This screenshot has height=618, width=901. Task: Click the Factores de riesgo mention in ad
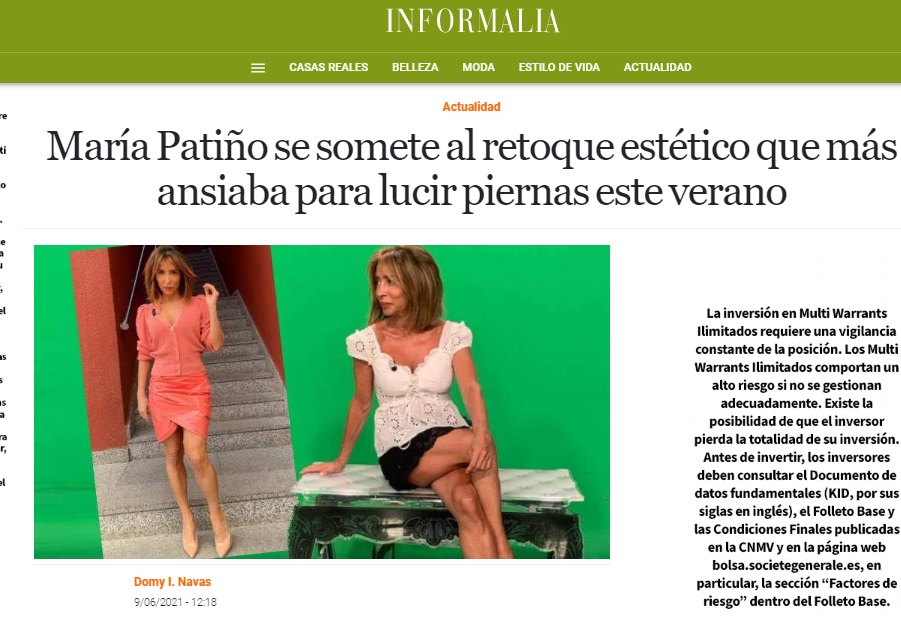(x=827, y=592)
